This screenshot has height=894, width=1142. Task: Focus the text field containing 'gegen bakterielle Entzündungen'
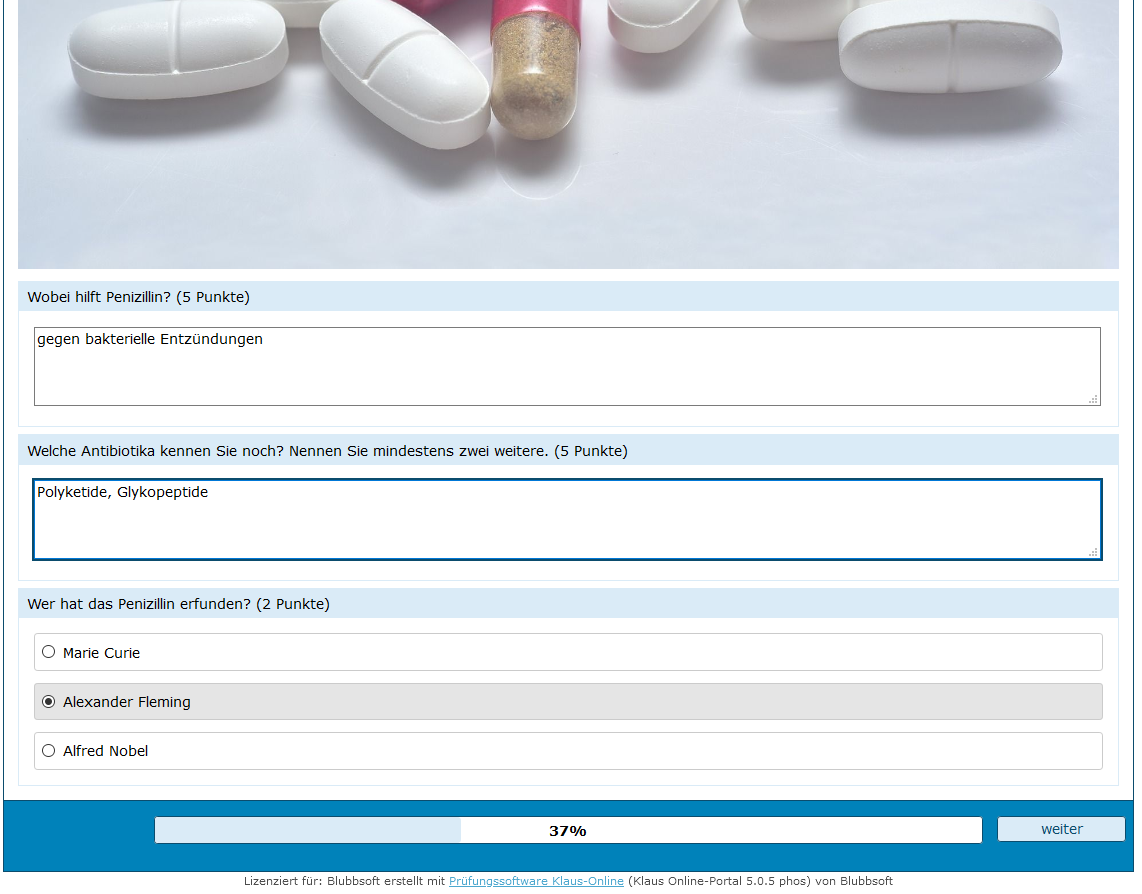coord(566,367)
